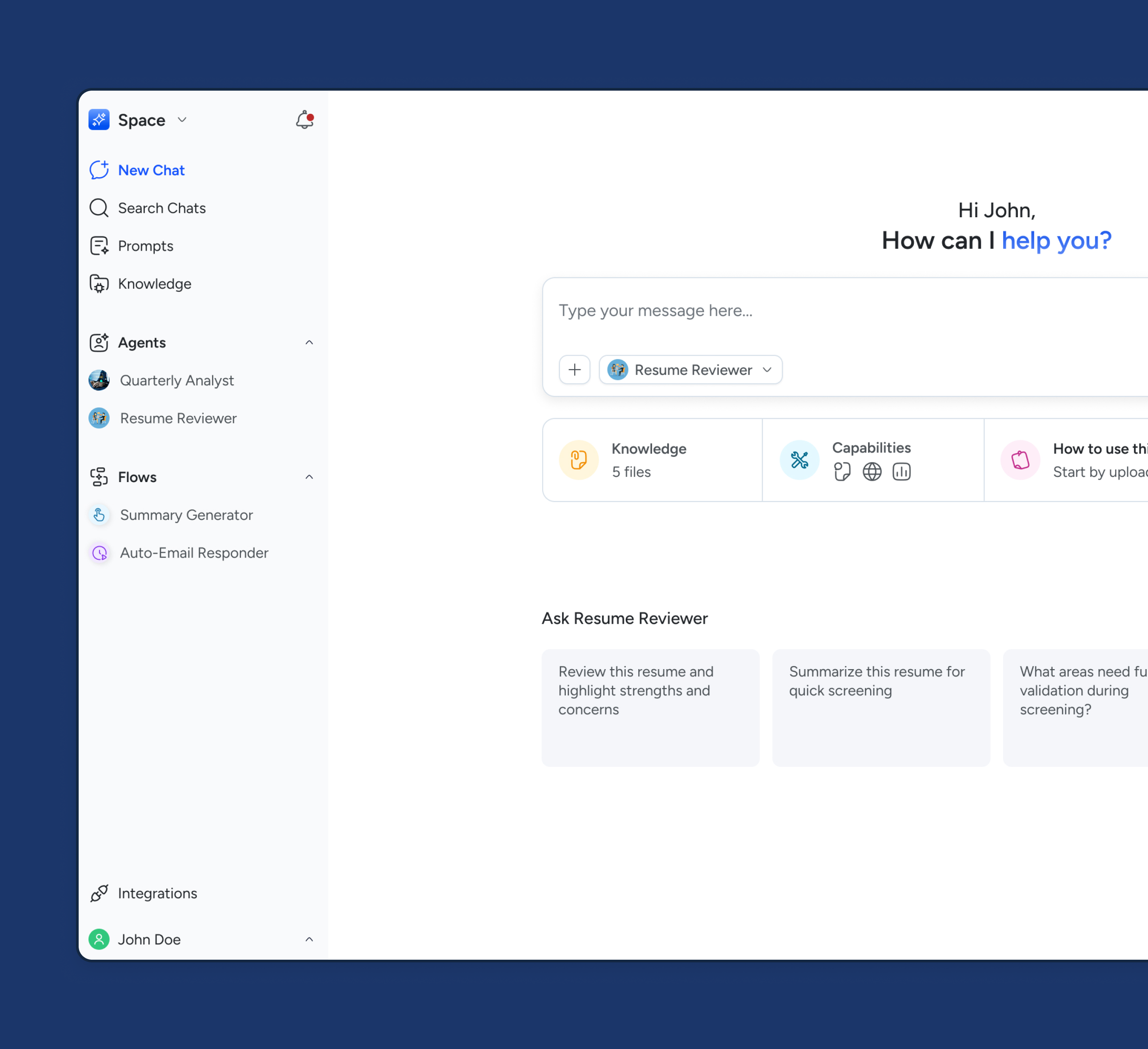Click the Agents section label

[x=142, y=343]
